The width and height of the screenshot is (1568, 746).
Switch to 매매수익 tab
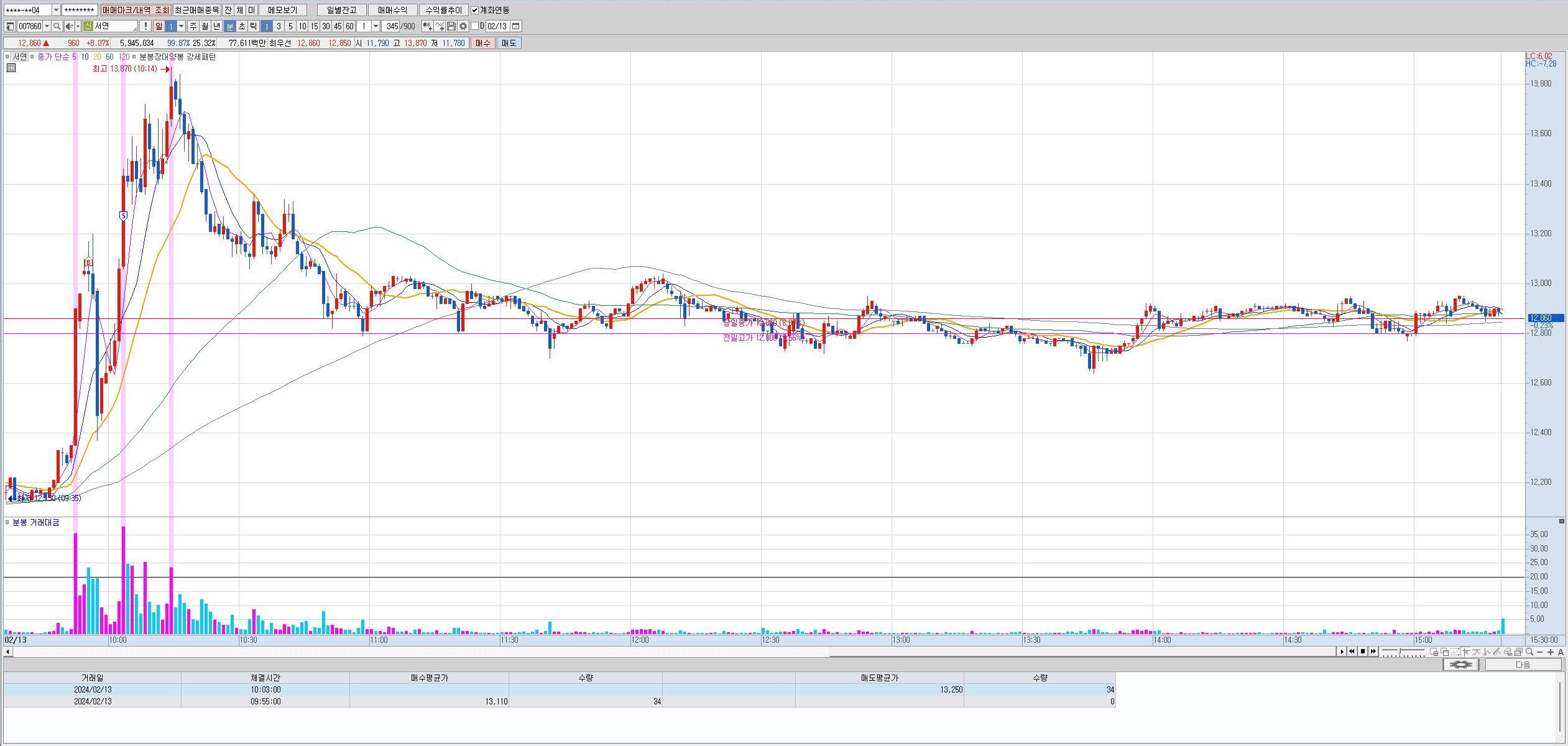click(x=392, y=10)
